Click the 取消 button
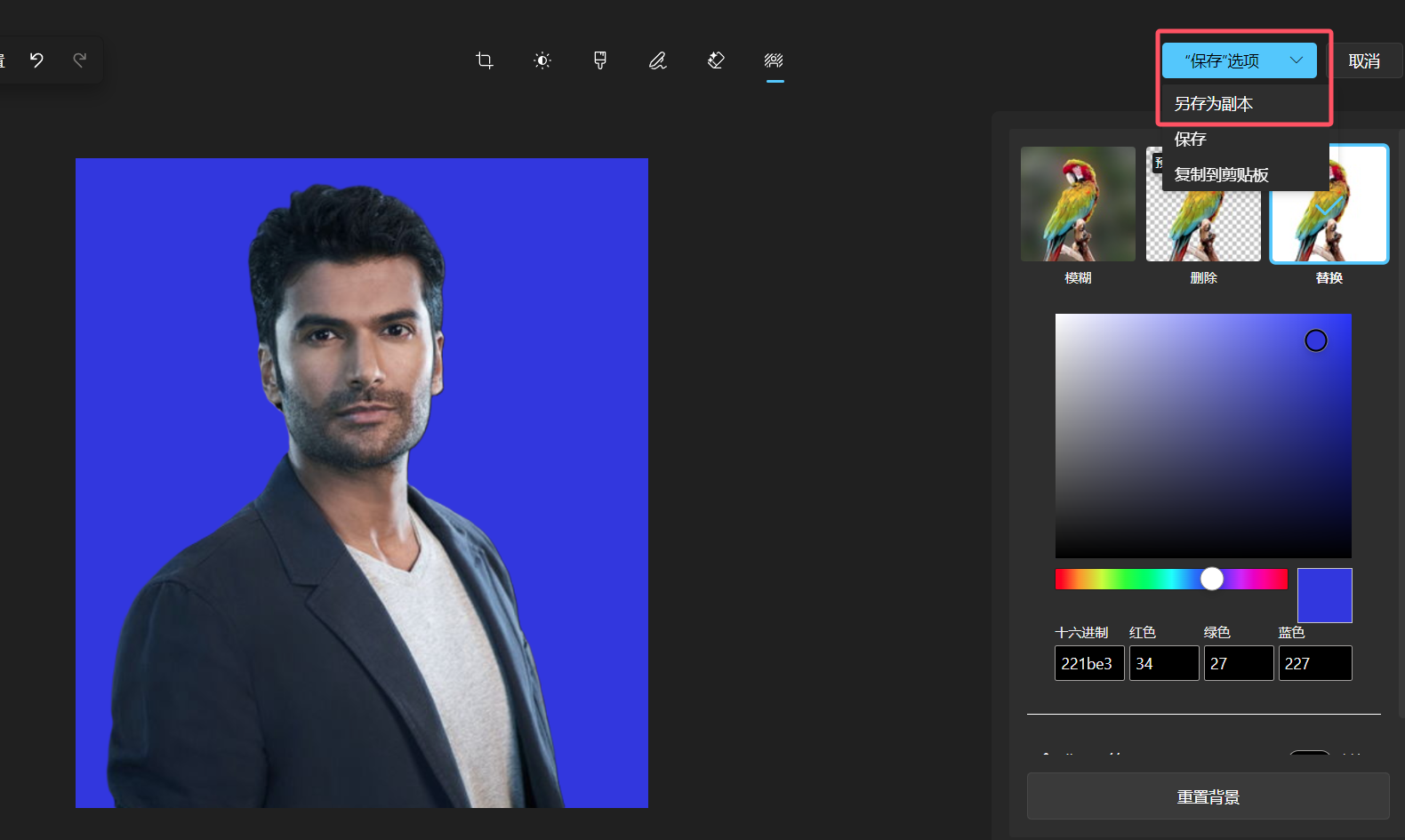 coord(1364,61)
